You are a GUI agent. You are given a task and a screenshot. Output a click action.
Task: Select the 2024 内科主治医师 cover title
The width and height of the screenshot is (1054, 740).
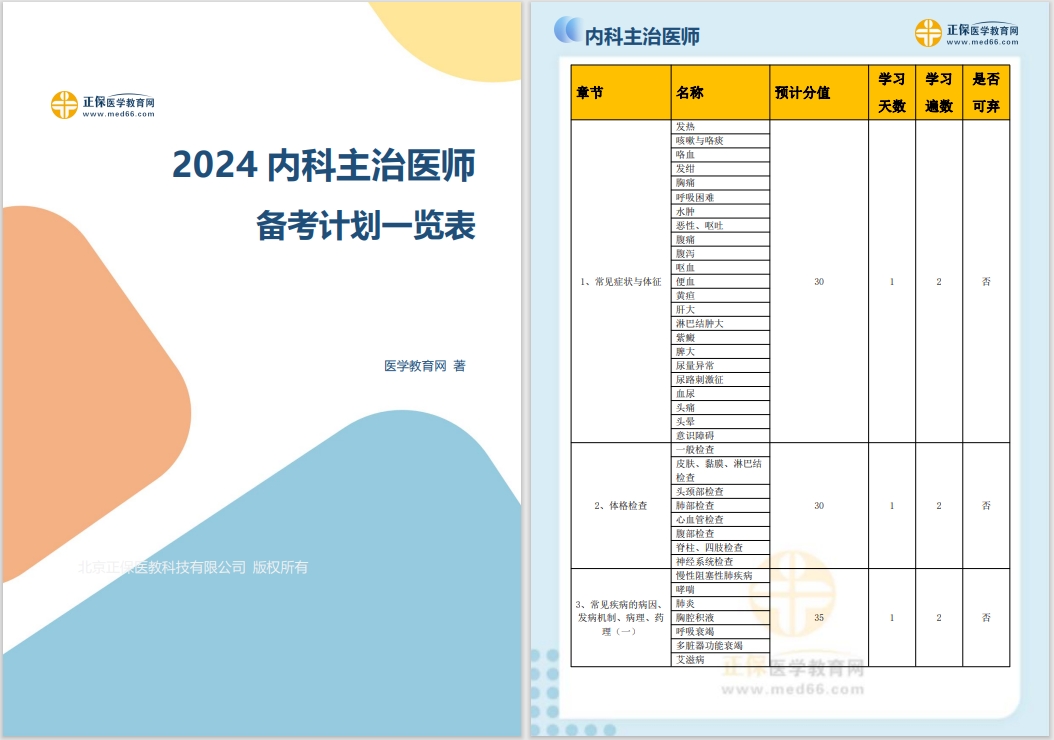[323, 166]
